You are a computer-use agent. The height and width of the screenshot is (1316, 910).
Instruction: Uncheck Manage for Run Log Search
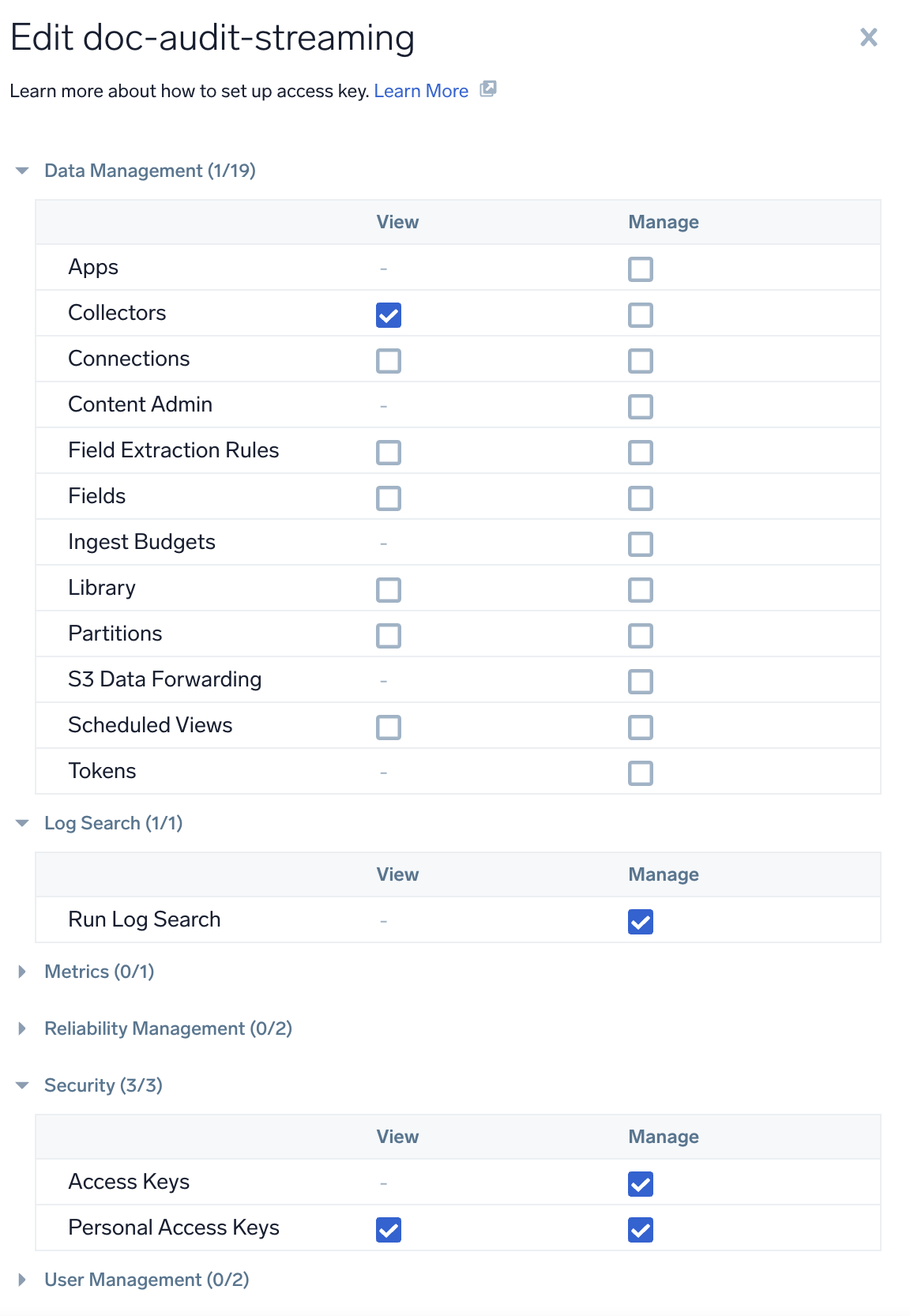click(641, 922)
